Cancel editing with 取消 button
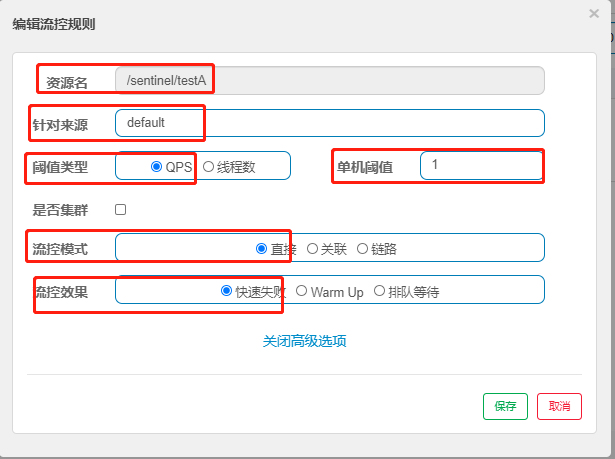Screen dimensions: 615x459 tap(559, 406)
